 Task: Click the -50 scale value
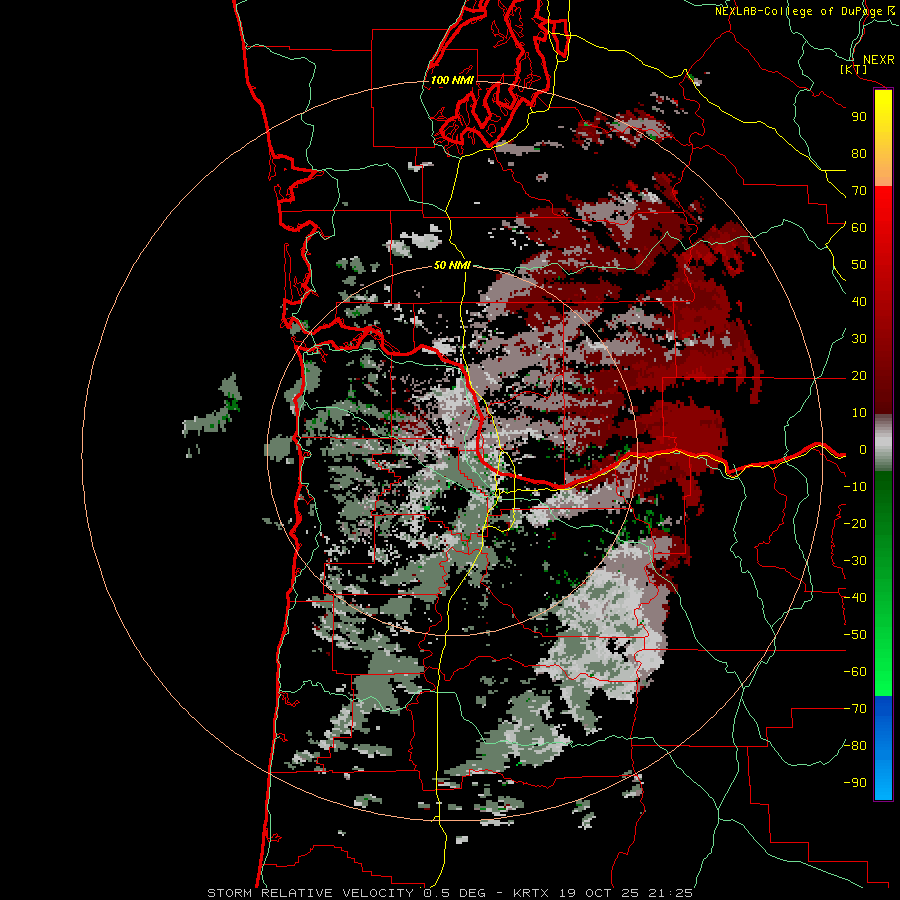click(x=855, y=635)
